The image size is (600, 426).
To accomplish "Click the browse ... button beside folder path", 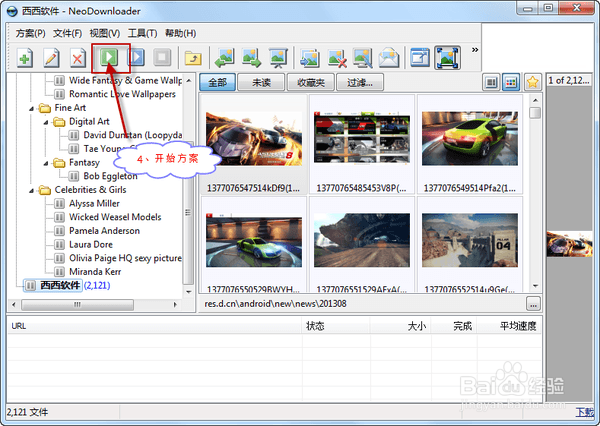I will (533, 304).
